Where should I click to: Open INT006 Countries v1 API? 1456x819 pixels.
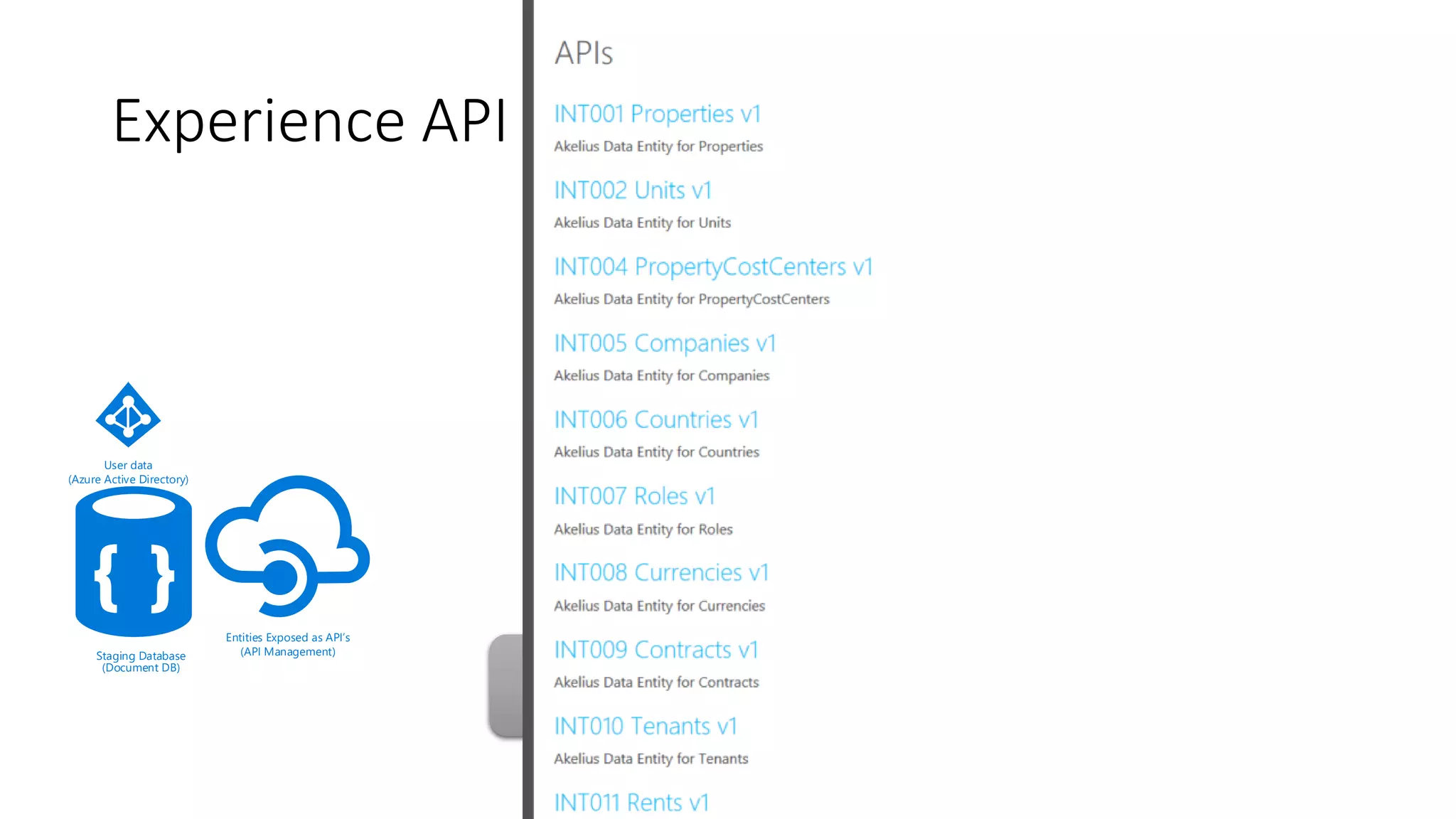656,419
